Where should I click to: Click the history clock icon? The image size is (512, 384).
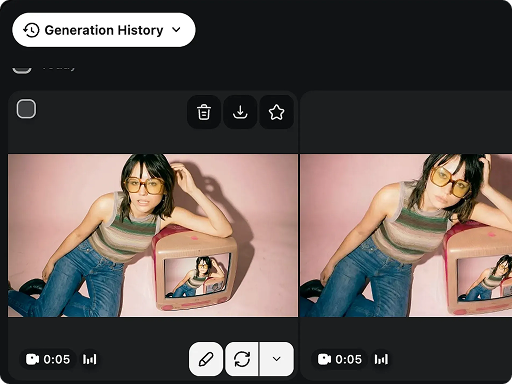31,30
